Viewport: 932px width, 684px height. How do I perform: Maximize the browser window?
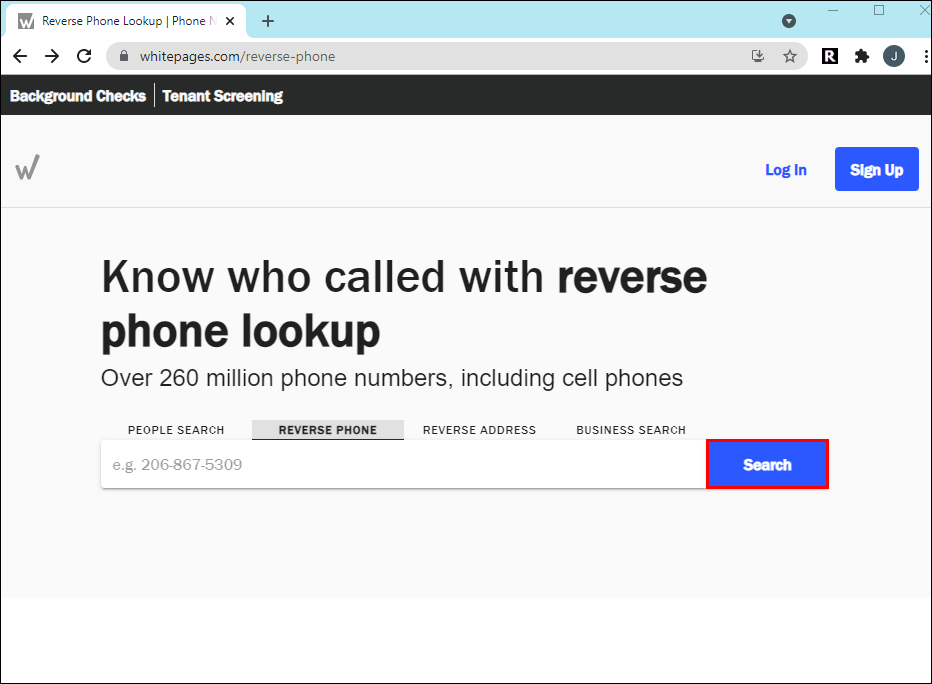pos(879,11)
